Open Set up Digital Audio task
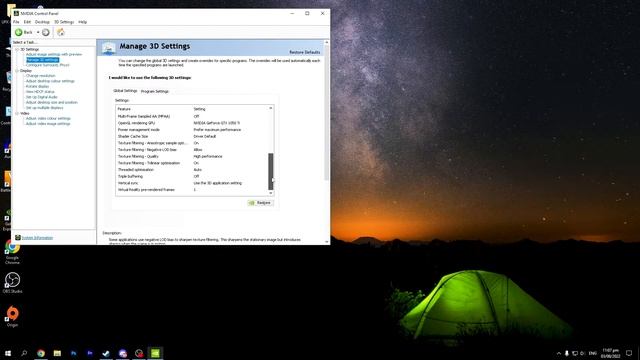 pyautogui.click(x=42, y=97)
